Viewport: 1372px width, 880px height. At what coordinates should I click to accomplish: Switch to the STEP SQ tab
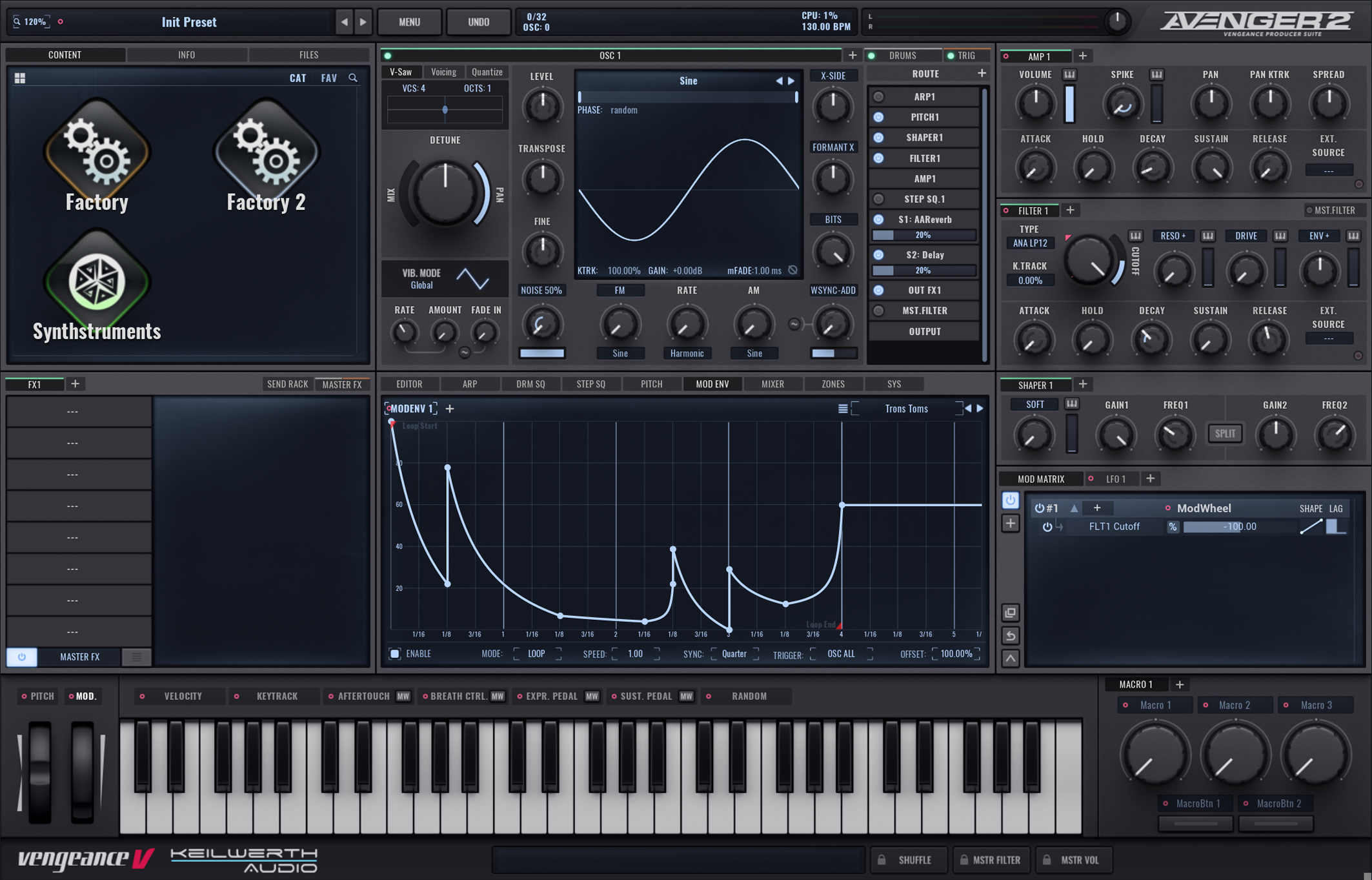pos(590,384)
